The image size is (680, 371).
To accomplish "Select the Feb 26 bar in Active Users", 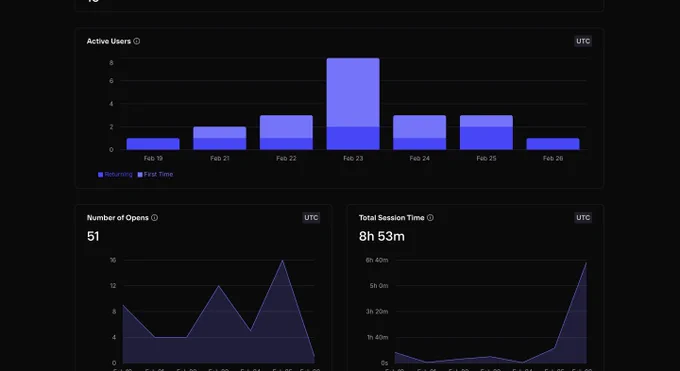I will click(553, 144).
